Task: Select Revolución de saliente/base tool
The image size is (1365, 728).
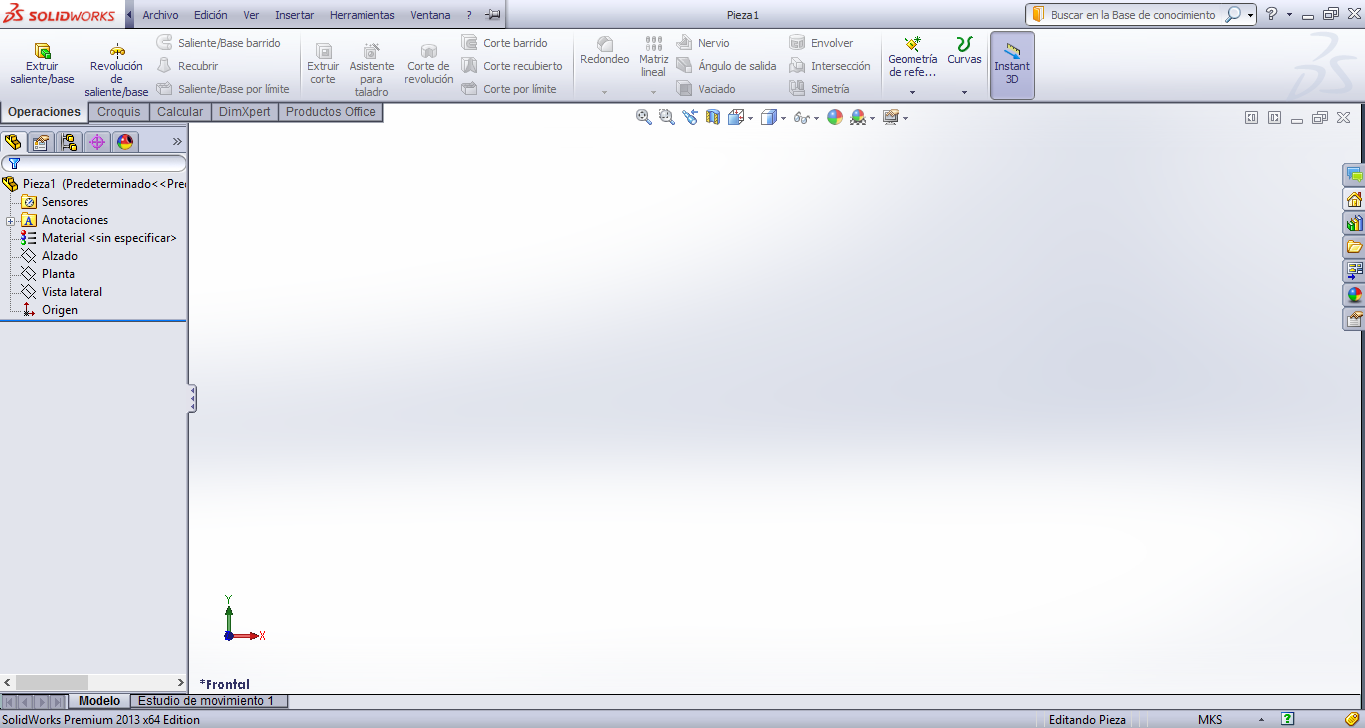Action: pos(116,70)
